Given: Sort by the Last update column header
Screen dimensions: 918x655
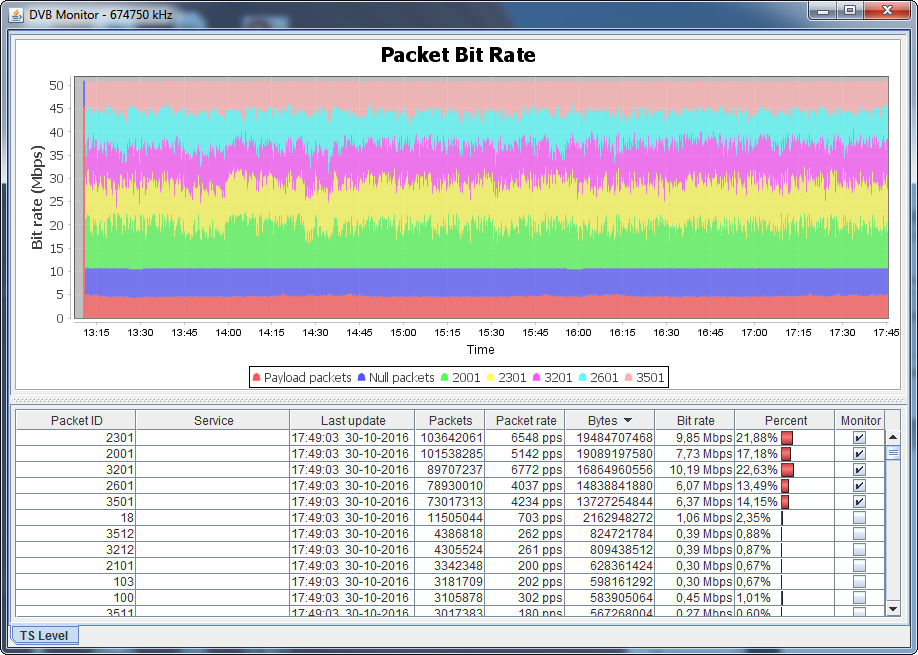Looking at the screenshot, I should [x=352, y=420].
